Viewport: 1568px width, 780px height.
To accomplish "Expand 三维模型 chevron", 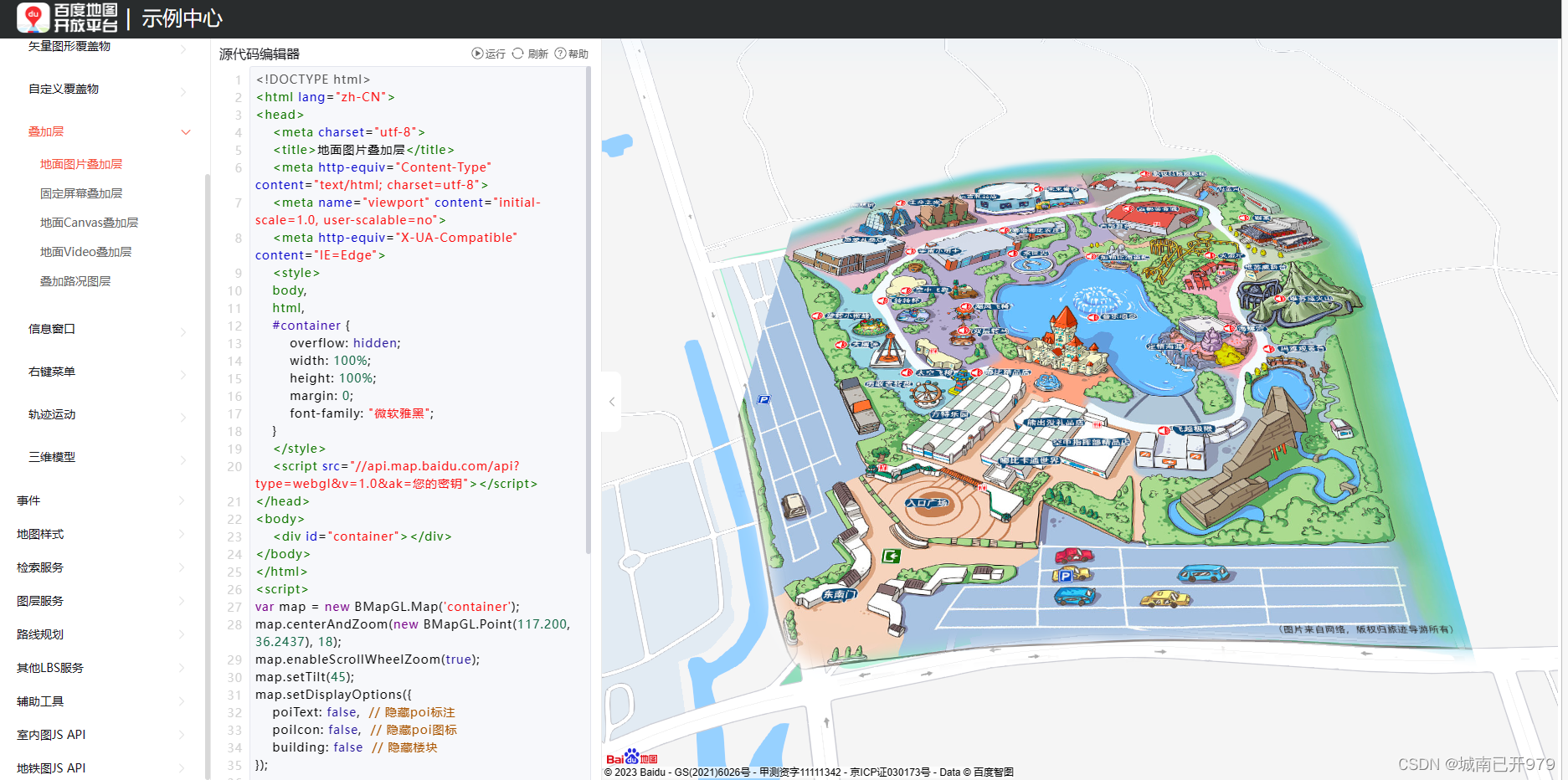I will point(183,459).
